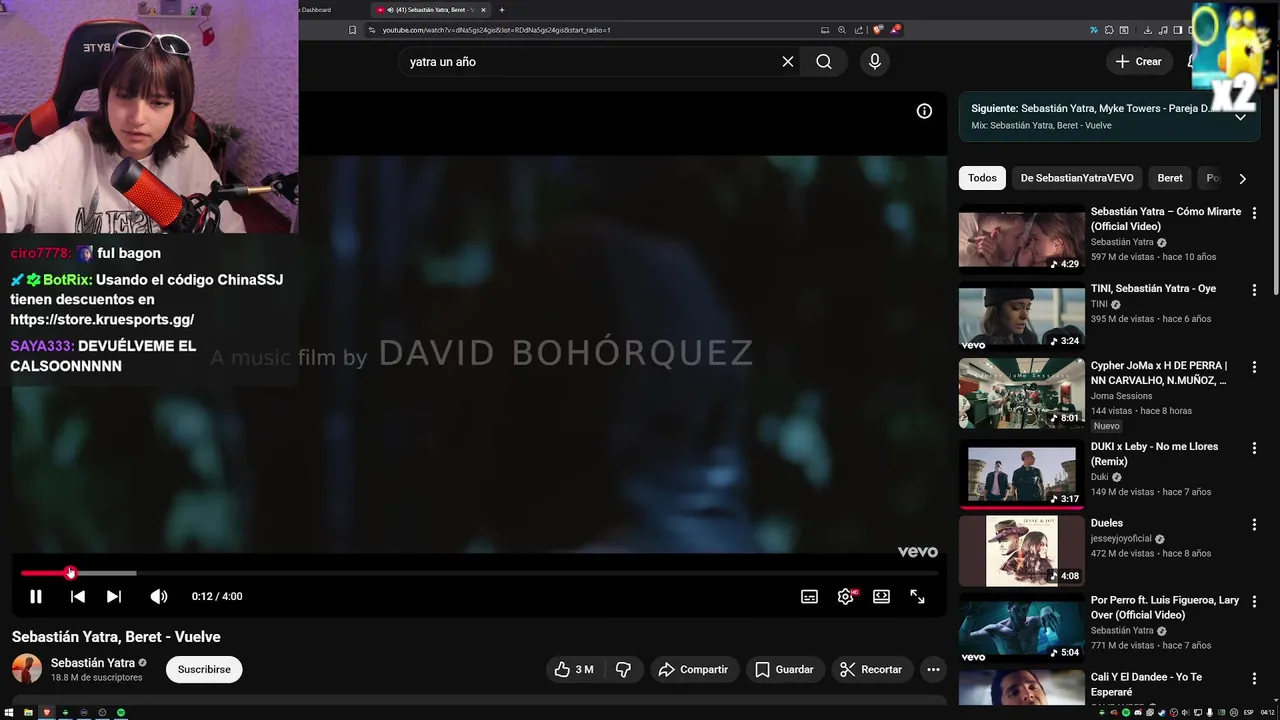Show more filter chips arrow

click(1242, 178)
